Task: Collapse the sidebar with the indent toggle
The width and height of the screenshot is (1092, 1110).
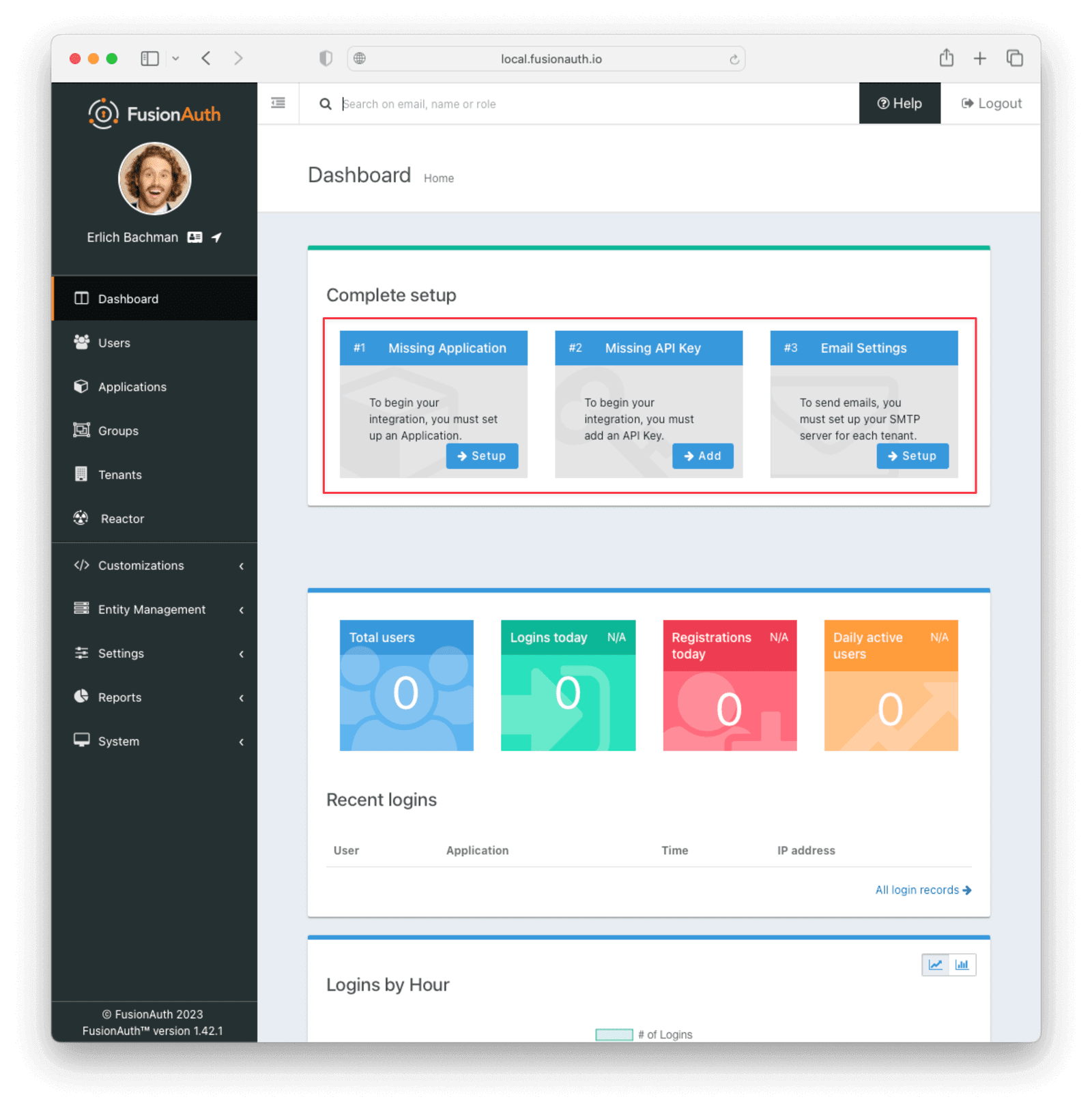Action: point(277,102)
